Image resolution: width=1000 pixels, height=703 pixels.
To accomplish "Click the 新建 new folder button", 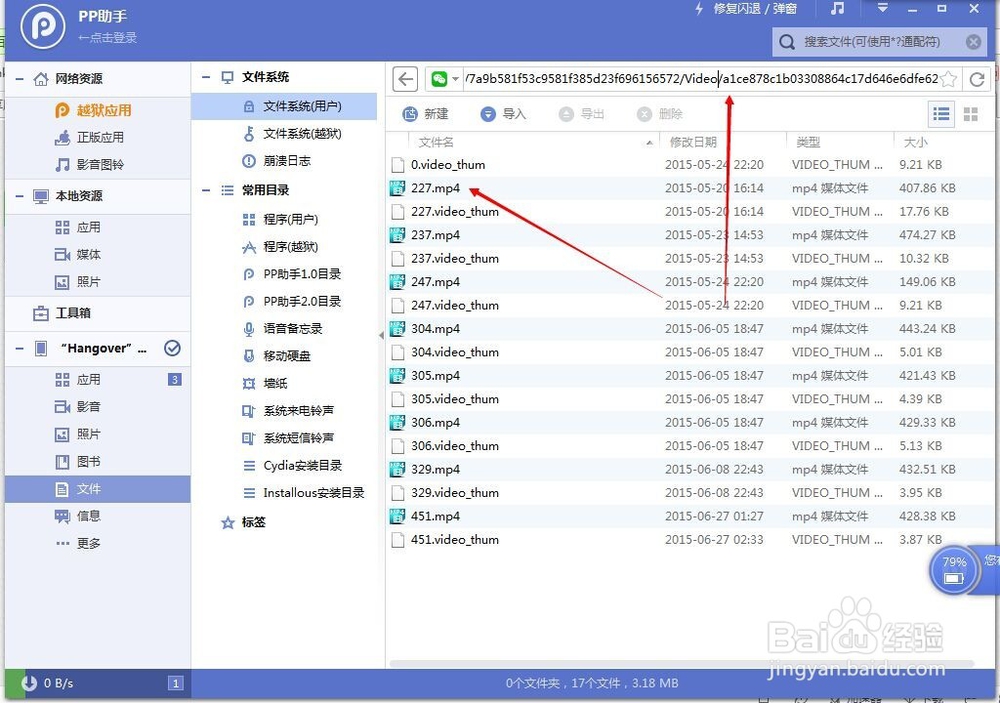I will pyautogui.click(x=434, y=114).
